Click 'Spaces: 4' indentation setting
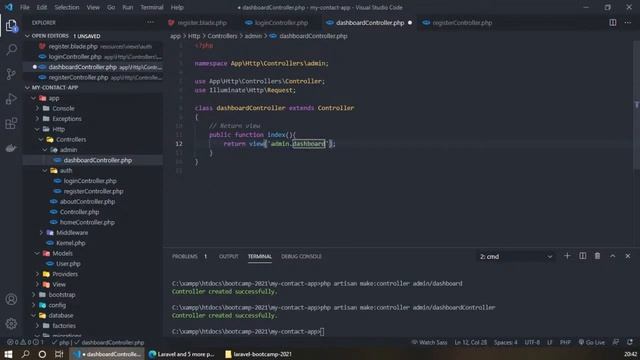The image size is (640, 360). pos(505,342)
